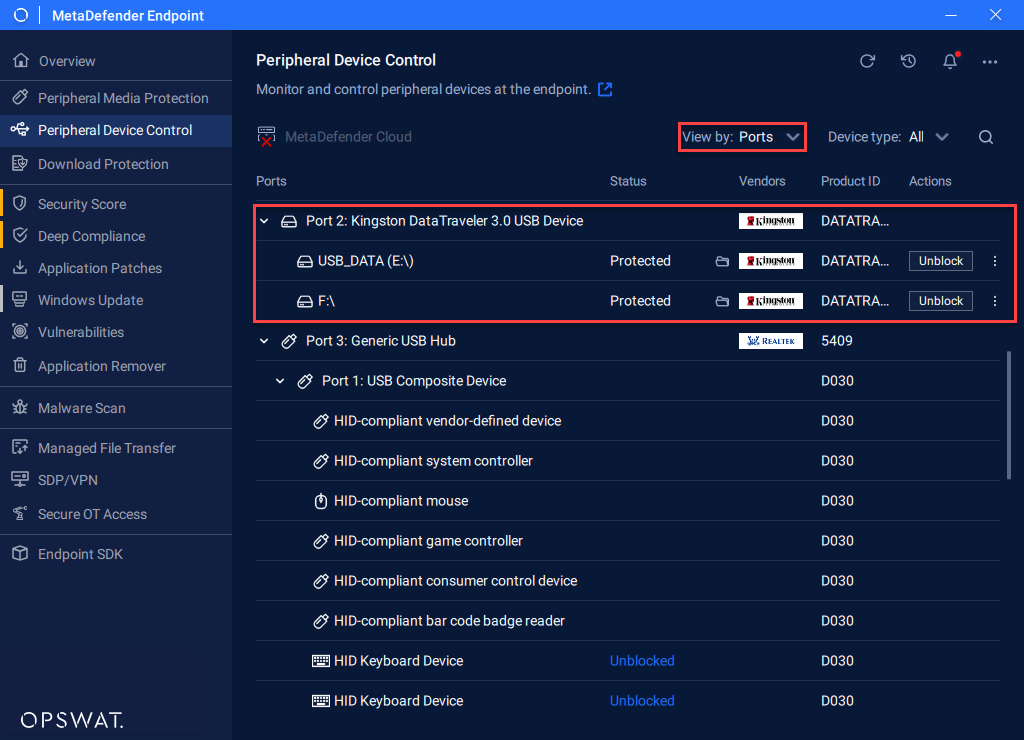Open Download Protection section
This screenshot has width=1024, height=740.
tap(116, 164)
